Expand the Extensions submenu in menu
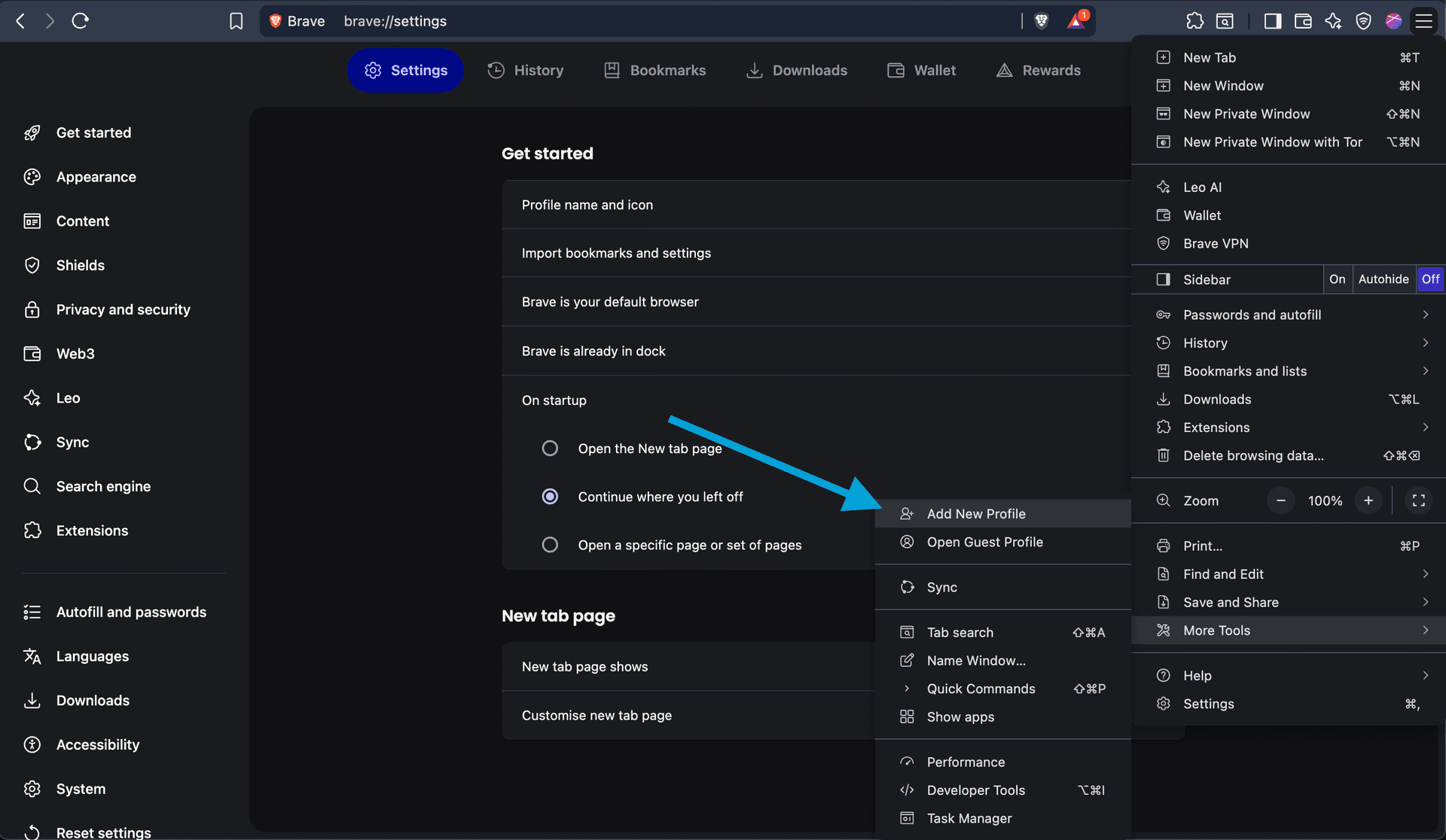The width and height of the screenshot is (1446, 840). 1288,428
